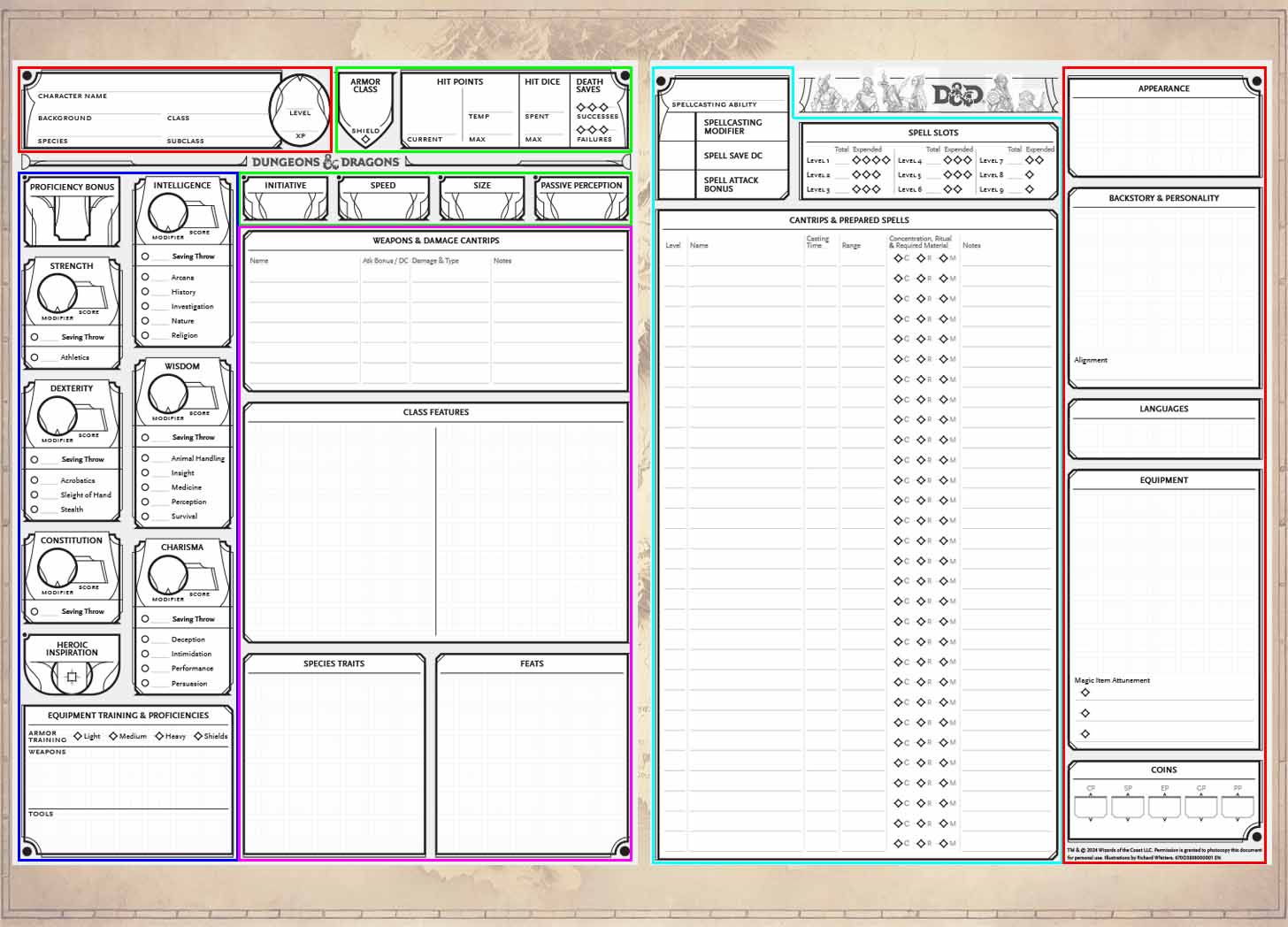Mark Intimidation skill proficiency circle
Image resolution: width=1288 pixels, height=927 pixels.
[145, 654]
